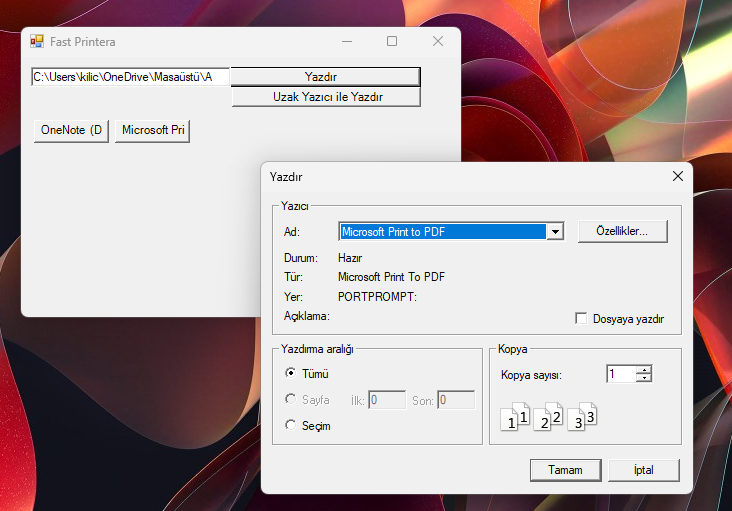This screenshot has height=511, width=732.
Task: Confirm printing with Tamam
Action: pyautogui.click(x=565, y=470)
